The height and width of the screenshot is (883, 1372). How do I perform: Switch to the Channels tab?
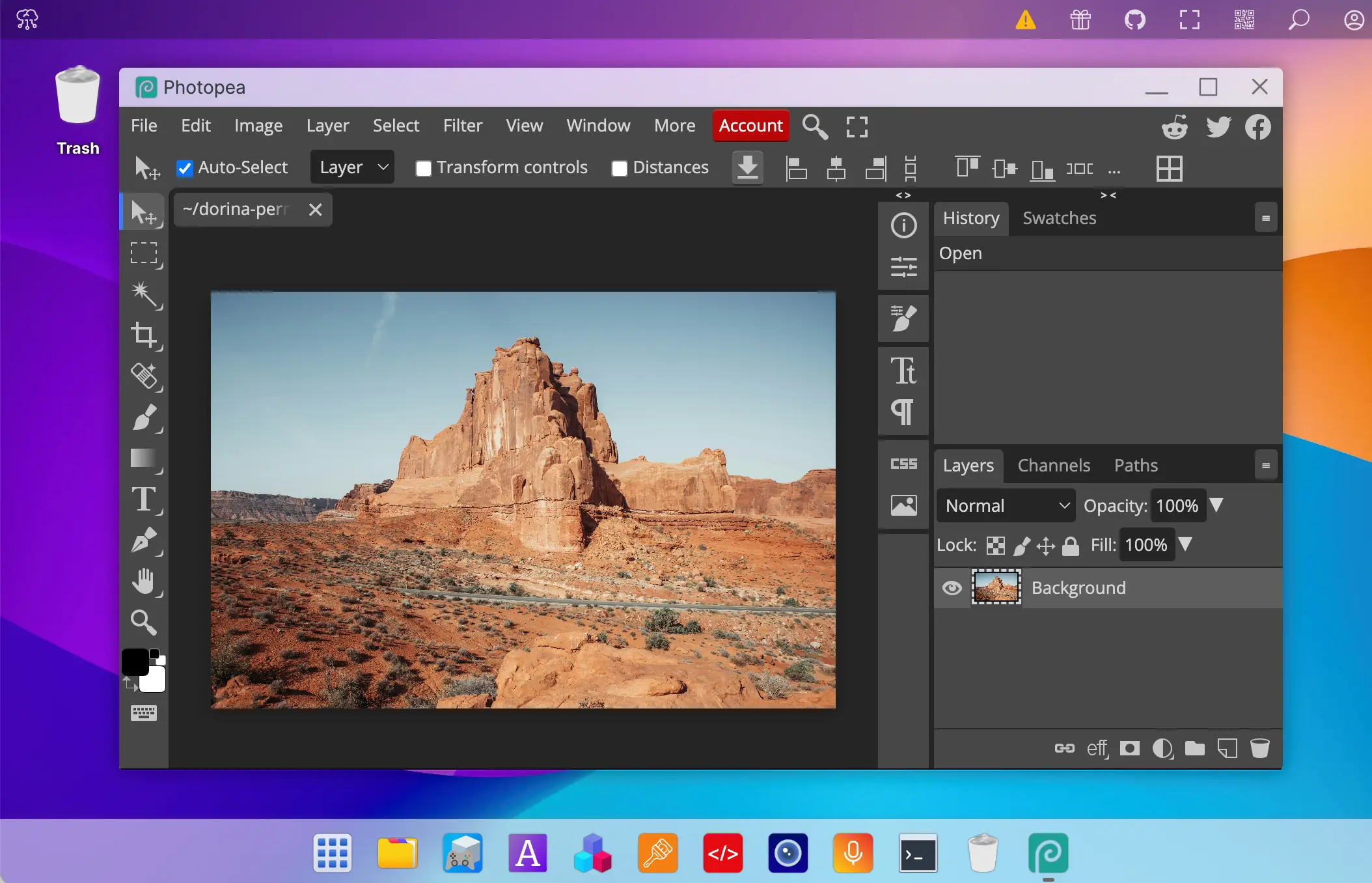1054,465
